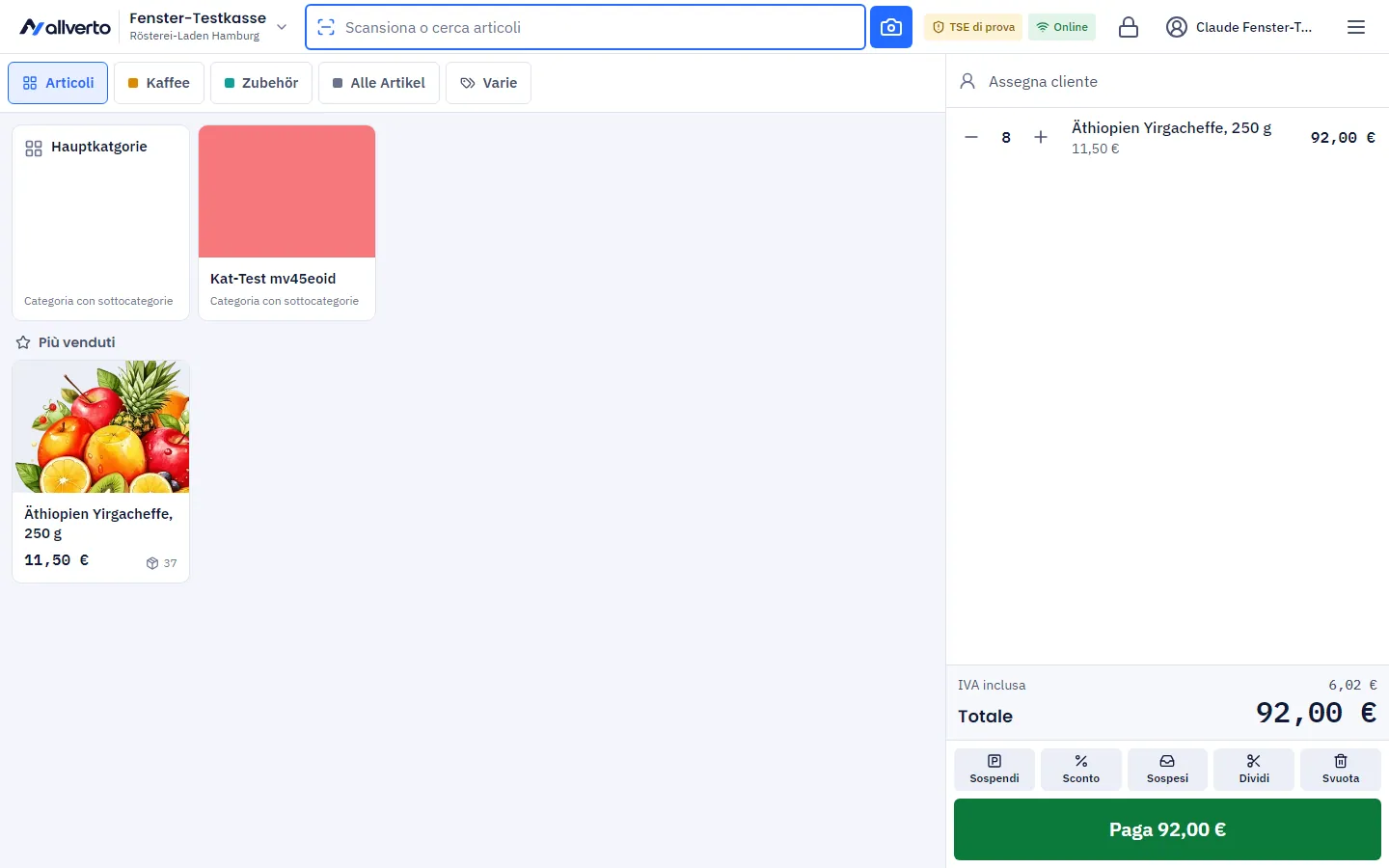Screen dimensions: 1389x868
Task: Open the camera barcode scanner
Action: coord(891,27)
